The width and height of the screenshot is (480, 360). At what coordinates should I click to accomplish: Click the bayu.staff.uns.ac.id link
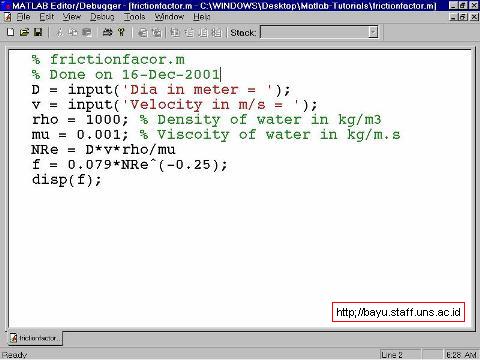pyautogui.click(x=398, y=312)
